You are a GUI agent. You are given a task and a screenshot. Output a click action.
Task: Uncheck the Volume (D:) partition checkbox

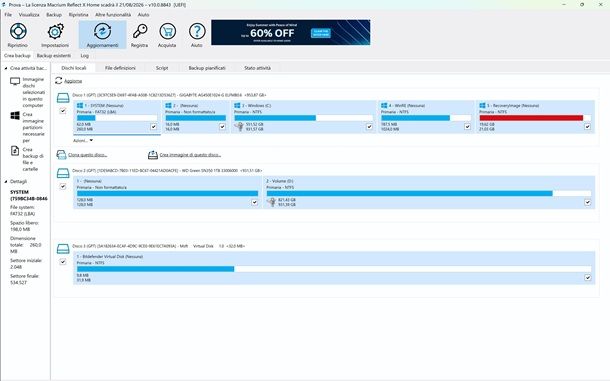[587, 202]
